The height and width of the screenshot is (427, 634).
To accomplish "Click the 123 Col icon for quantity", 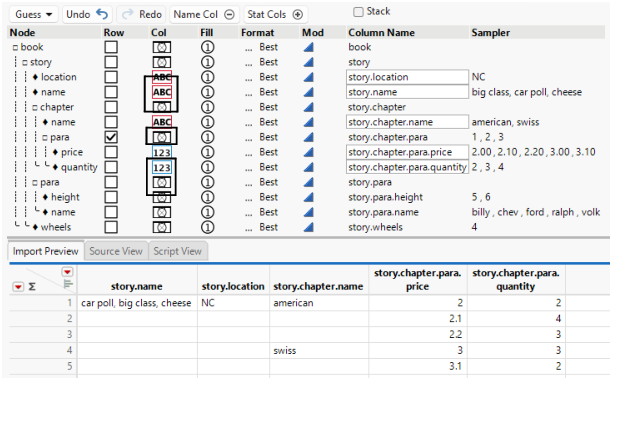I will point(162,167).
